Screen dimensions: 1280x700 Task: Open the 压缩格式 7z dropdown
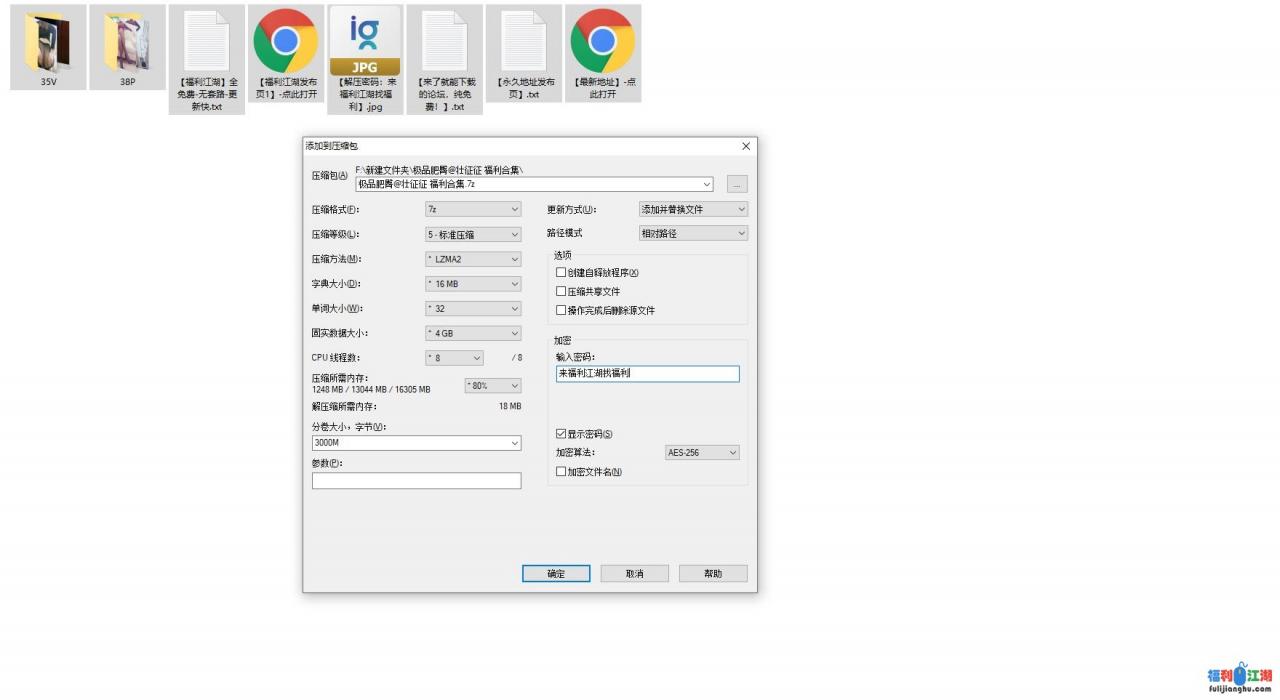click(x=473, y=210)
